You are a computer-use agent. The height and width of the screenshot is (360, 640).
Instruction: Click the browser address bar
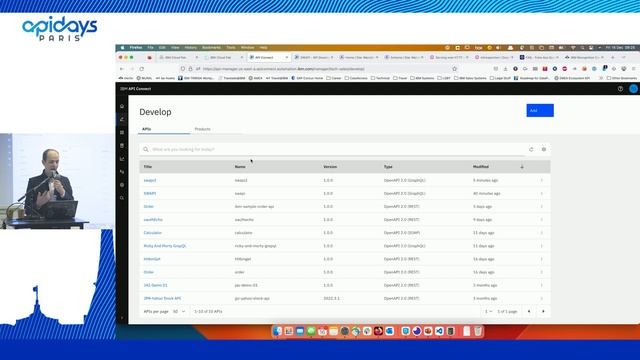[318, 69]
